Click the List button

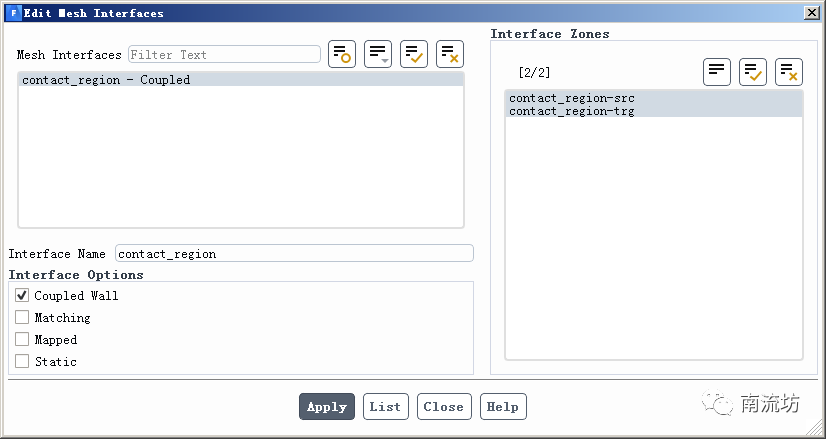click(x=385, y=407)
